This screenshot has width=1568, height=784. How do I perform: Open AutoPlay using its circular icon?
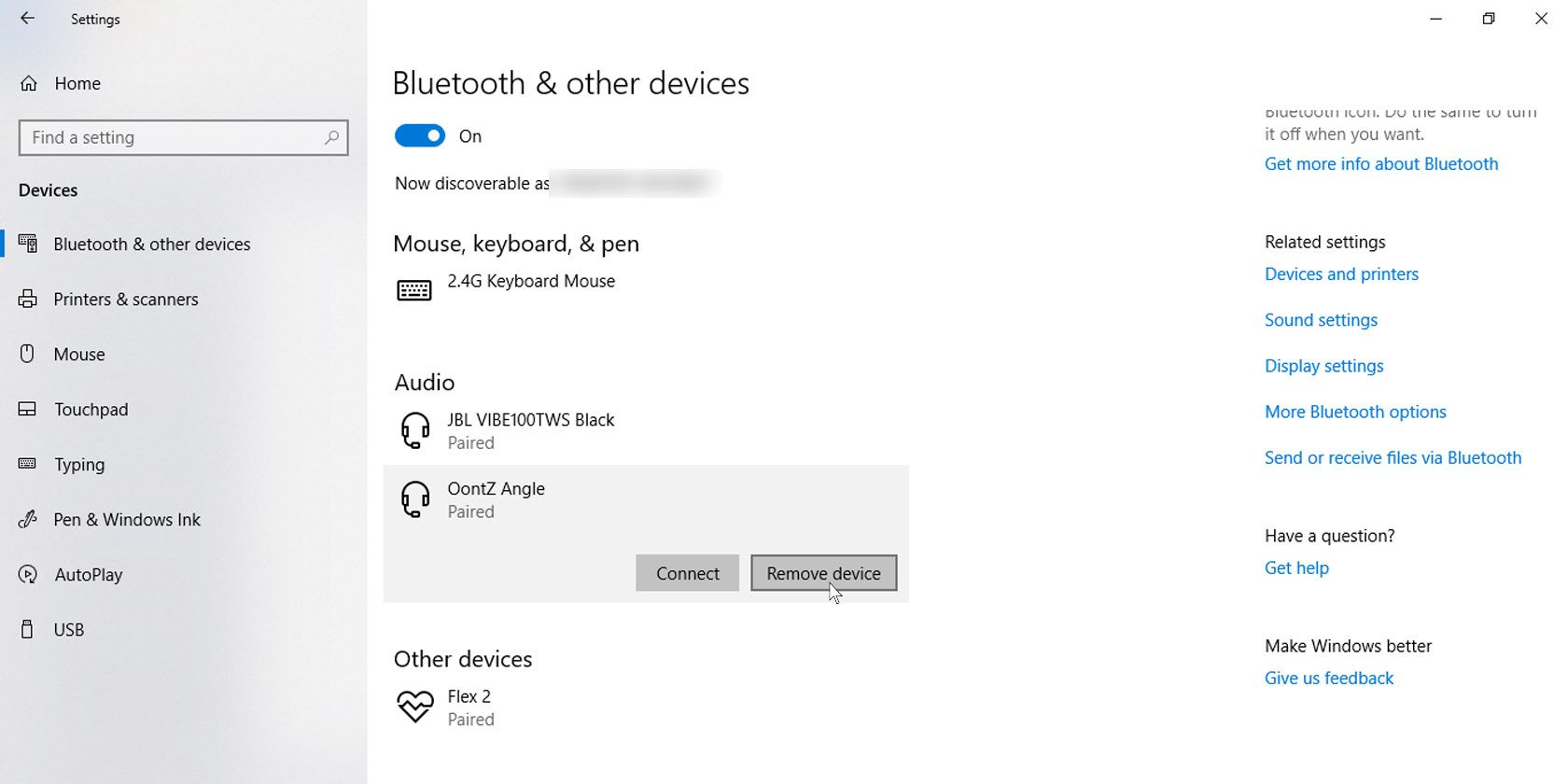(x=27, y=574)
